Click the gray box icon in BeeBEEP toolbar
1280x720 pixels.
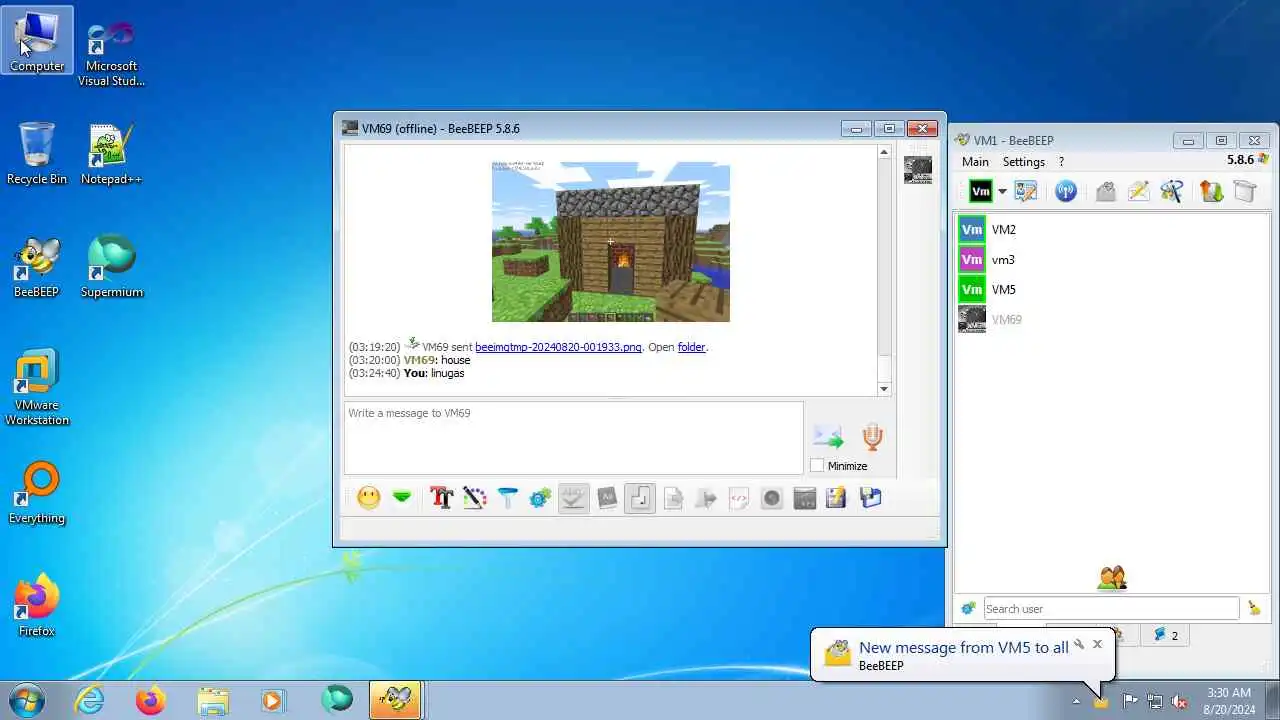1244,191
